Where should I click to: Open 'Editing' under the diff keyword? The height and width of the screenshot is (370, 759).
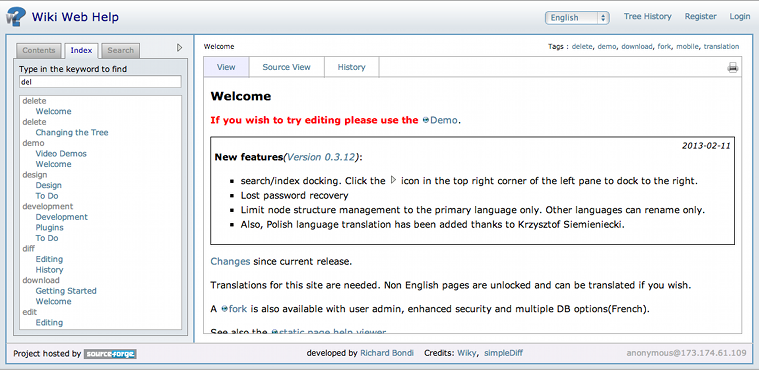[49, 259]
